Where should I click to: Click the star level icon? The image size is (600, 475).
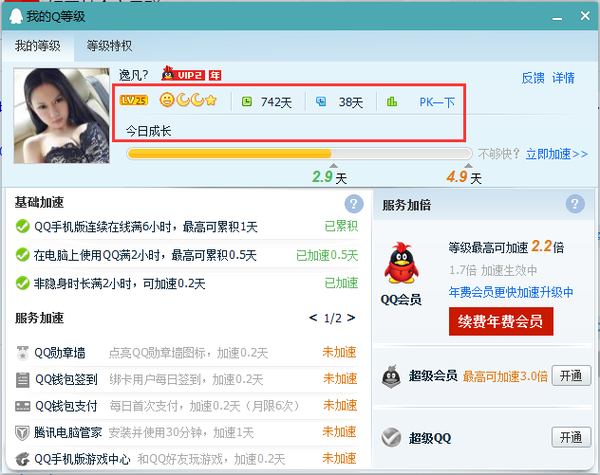click(211, 101)
